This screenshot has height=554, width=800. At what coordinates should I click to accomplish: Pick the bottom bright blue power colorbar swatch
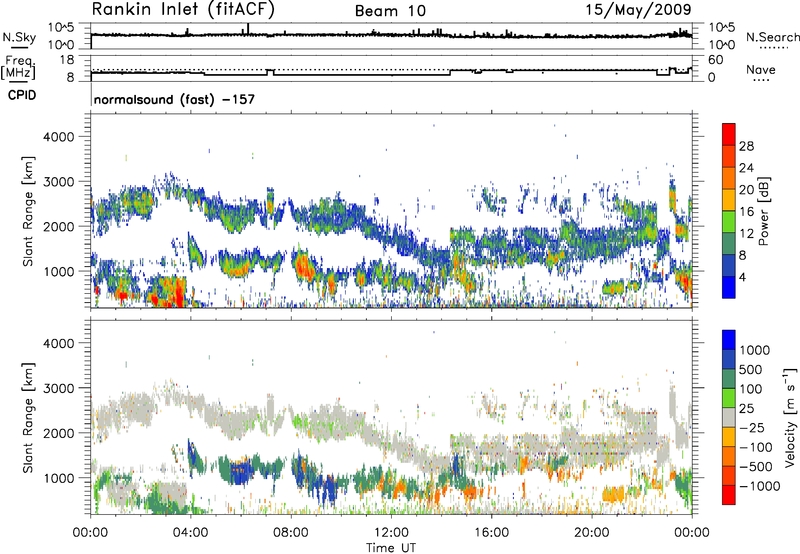(x=729, y=288)
